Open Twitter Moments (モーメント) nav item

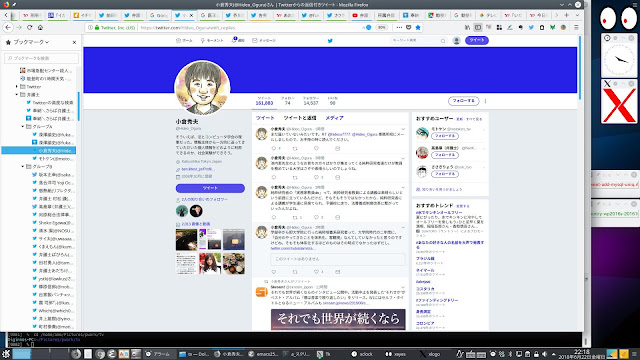(x=212, y=40)
